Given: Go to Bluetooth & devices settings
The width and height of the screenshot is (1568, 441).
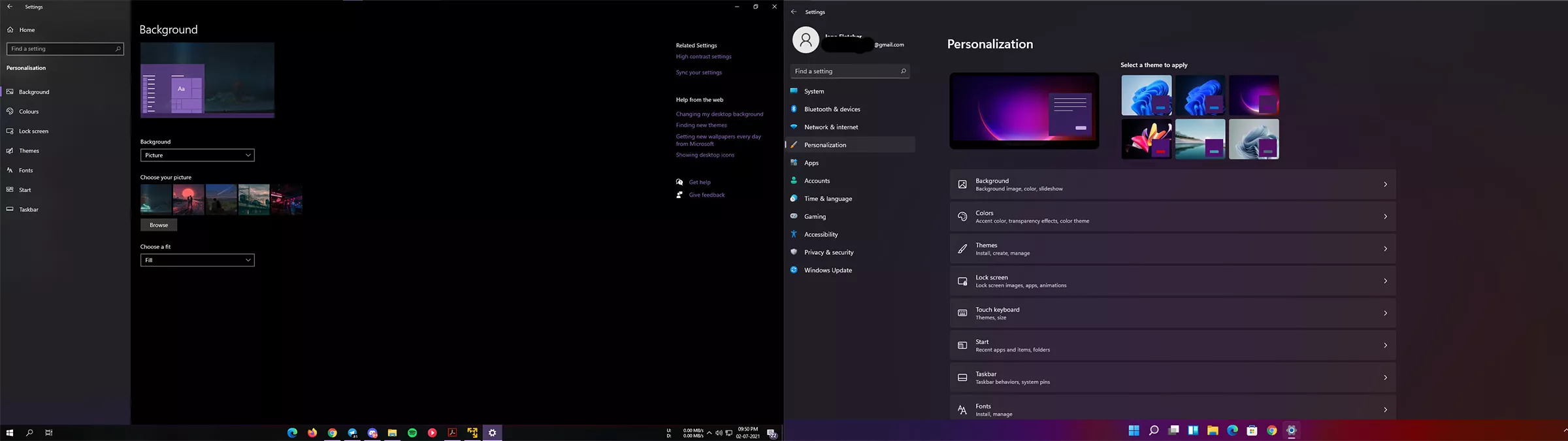Looking at the screenshot, I should point(832,109).
